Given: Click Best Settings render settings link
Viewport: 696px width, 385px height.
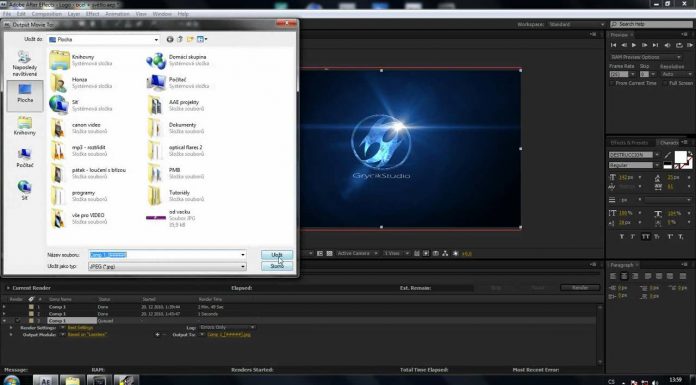Looking at the screenshot, I should click(x=80, y=328).
